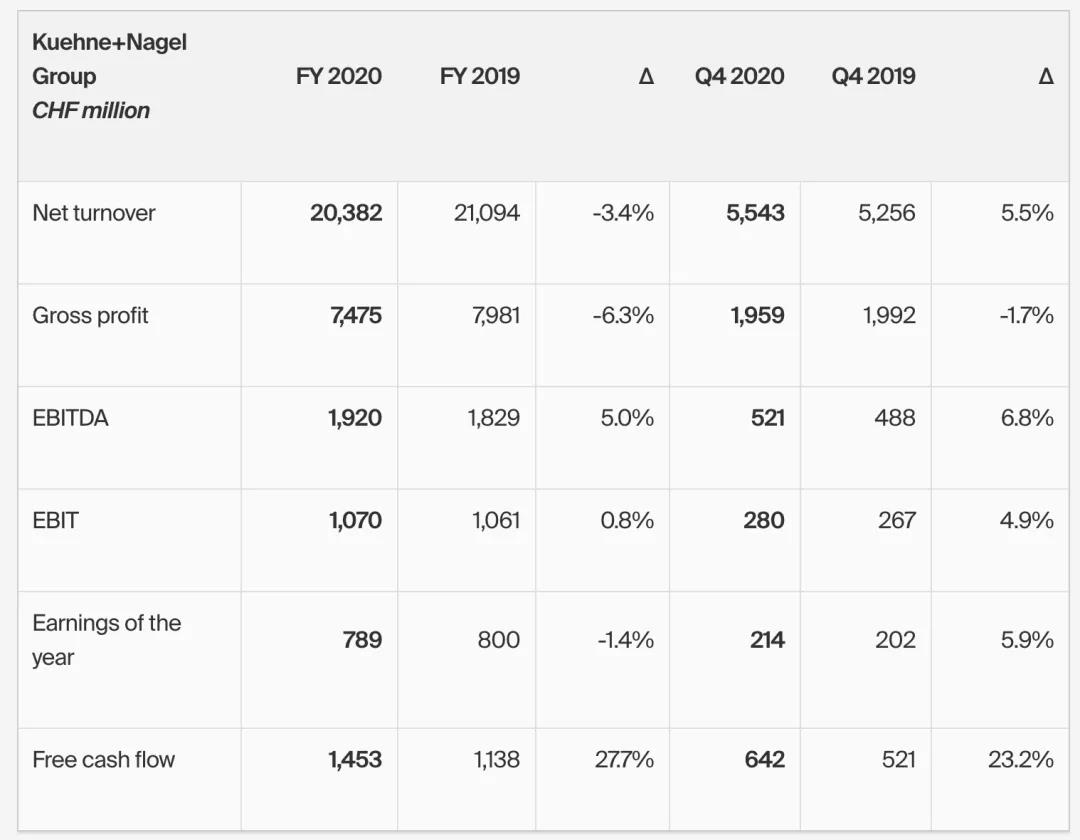Select the 1,070 EBIT value
This screenshot has height=840, width=1080.
point(355,520)
